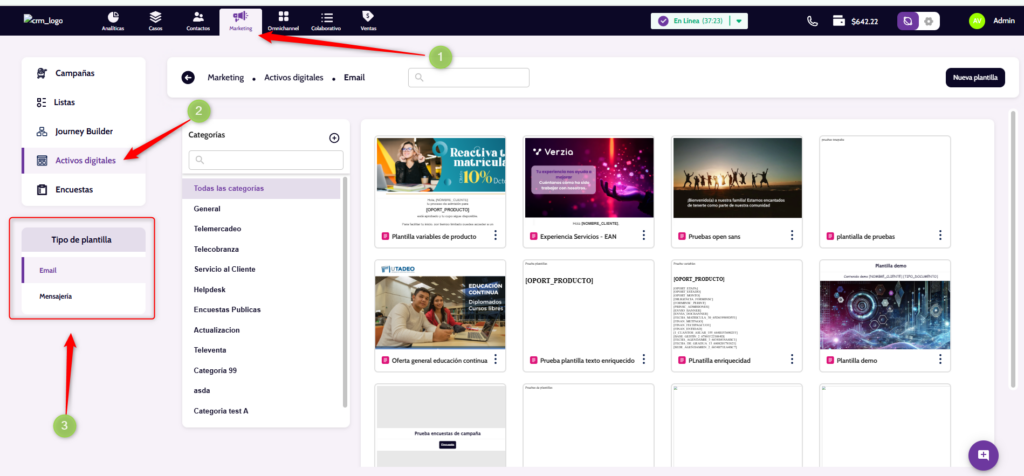Click the categories search field
This screenshot has width=1024, height=476.
[x=266, y=160]
